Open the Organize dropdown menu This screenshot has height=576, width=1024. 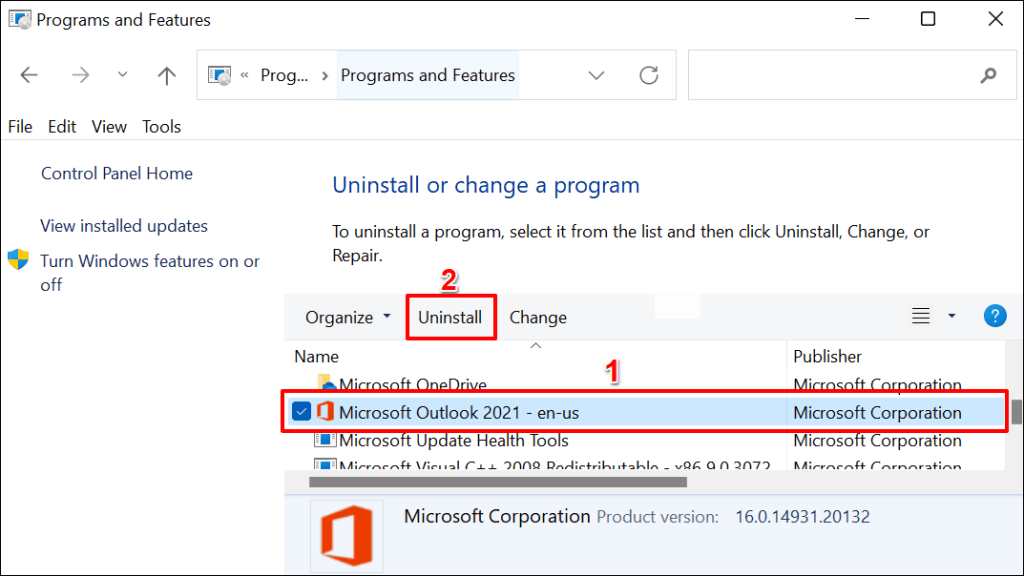[x=348, y=317]
